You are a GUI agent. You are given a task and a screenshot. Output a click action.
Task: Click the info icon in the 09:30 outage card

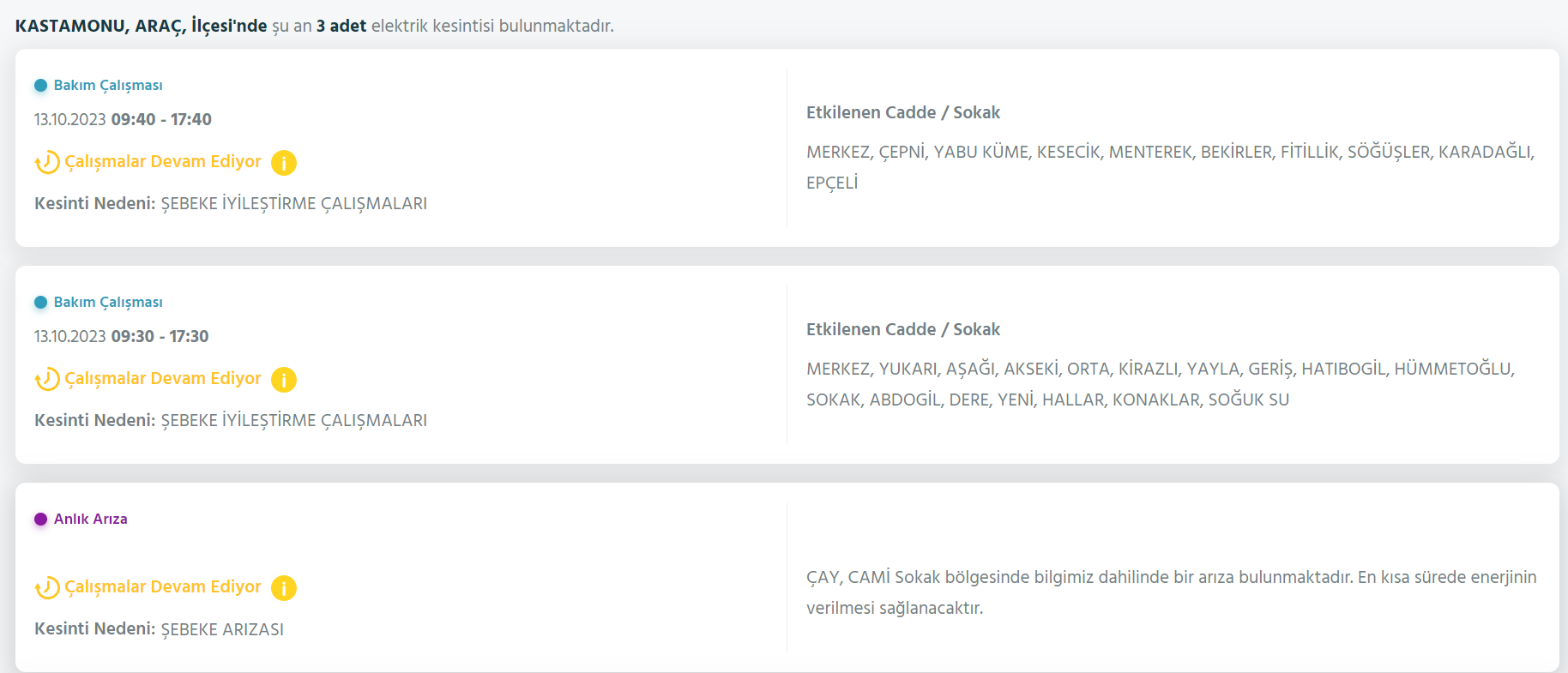284,379
